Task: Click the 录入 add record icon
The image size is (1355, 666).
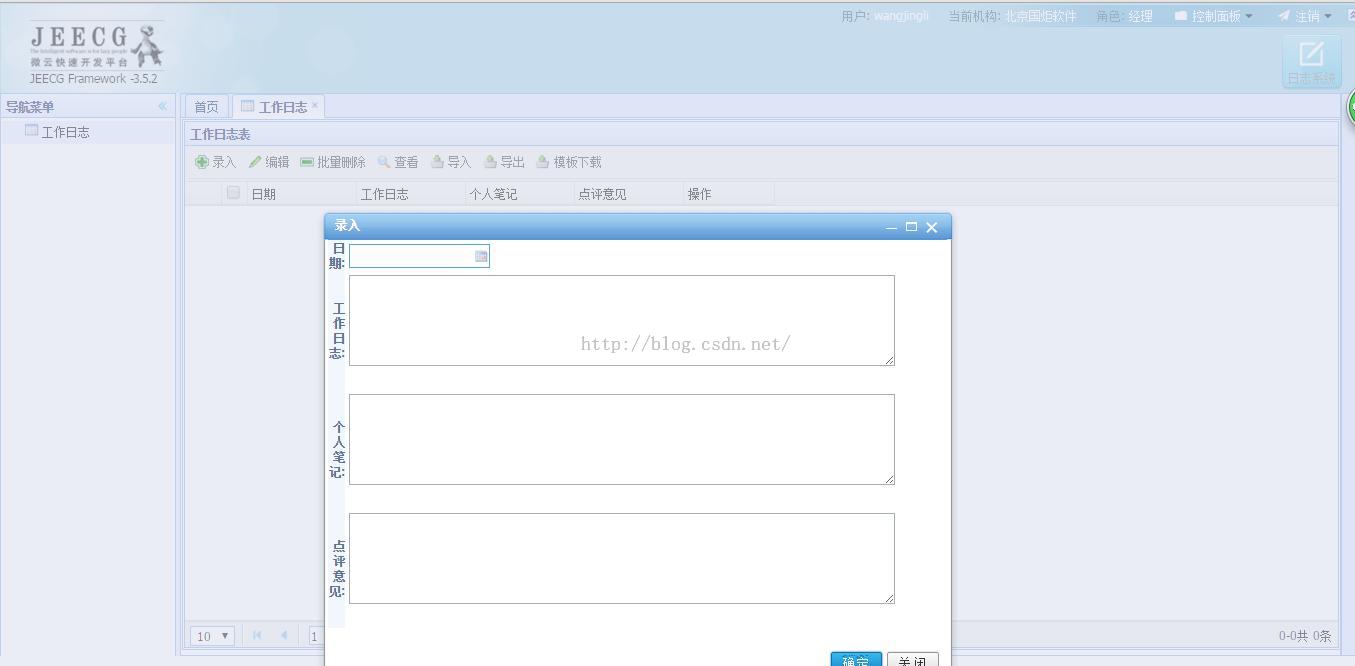Action: tap(202, 162)
